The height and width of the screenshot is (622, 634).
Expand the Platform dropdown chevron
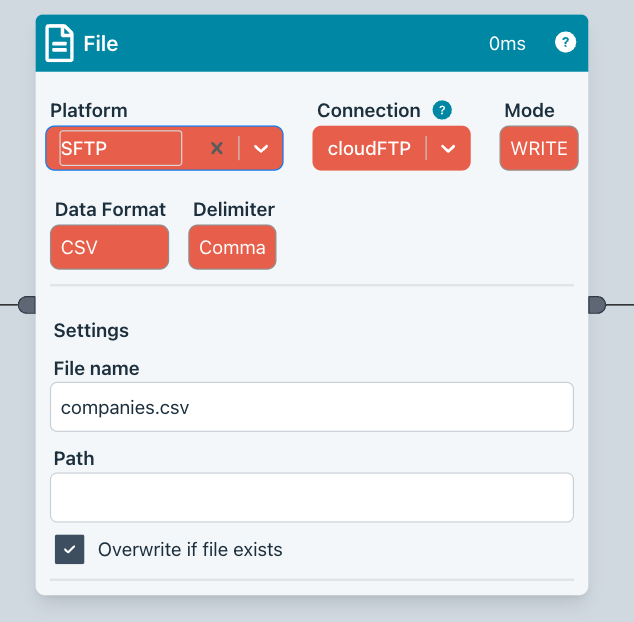(261, 148)
